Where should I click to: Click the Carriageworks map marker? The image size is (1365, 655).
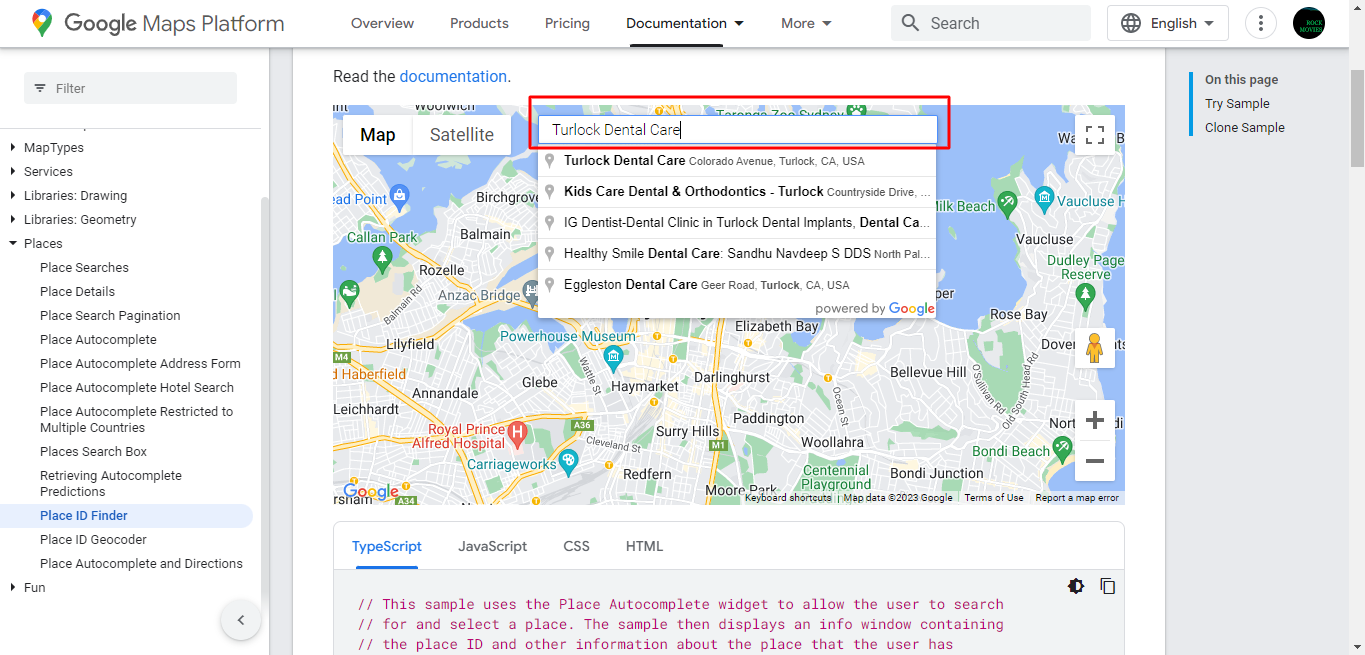pos(569,461)
